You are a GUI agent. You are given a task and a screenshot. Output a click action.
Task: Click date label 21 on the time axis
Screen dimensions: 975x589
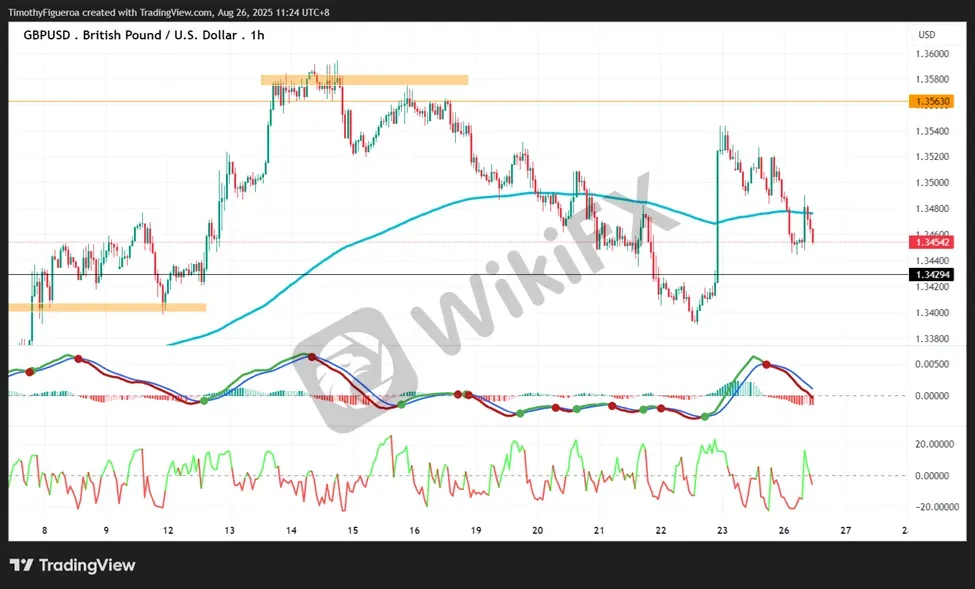(x=599, y=531)
